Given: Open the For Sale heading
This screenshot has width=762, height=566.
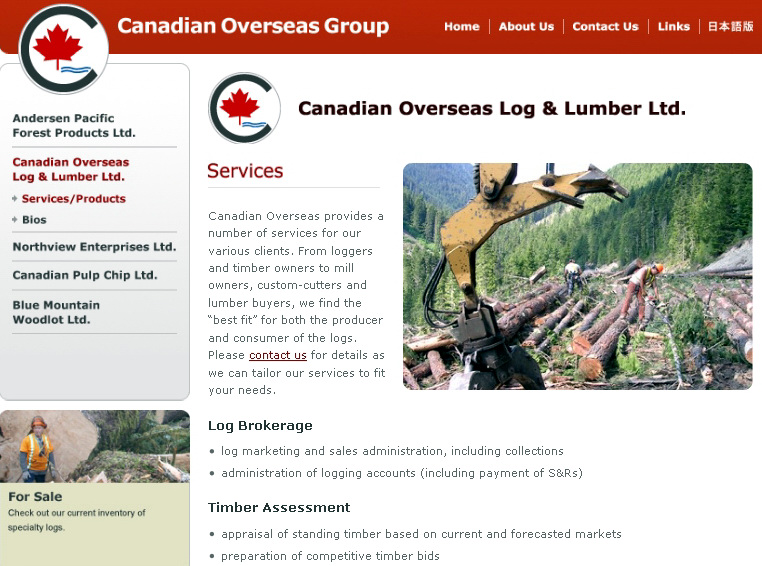Looking at the screenshot, I should coord(35,497).
